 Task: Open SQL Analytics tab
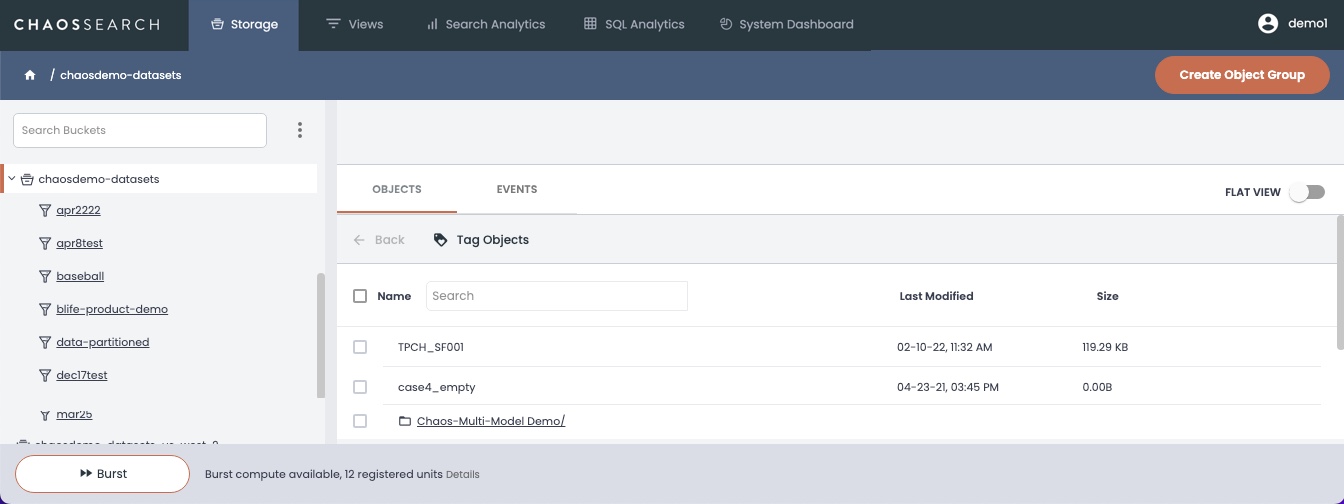point(634,24)
